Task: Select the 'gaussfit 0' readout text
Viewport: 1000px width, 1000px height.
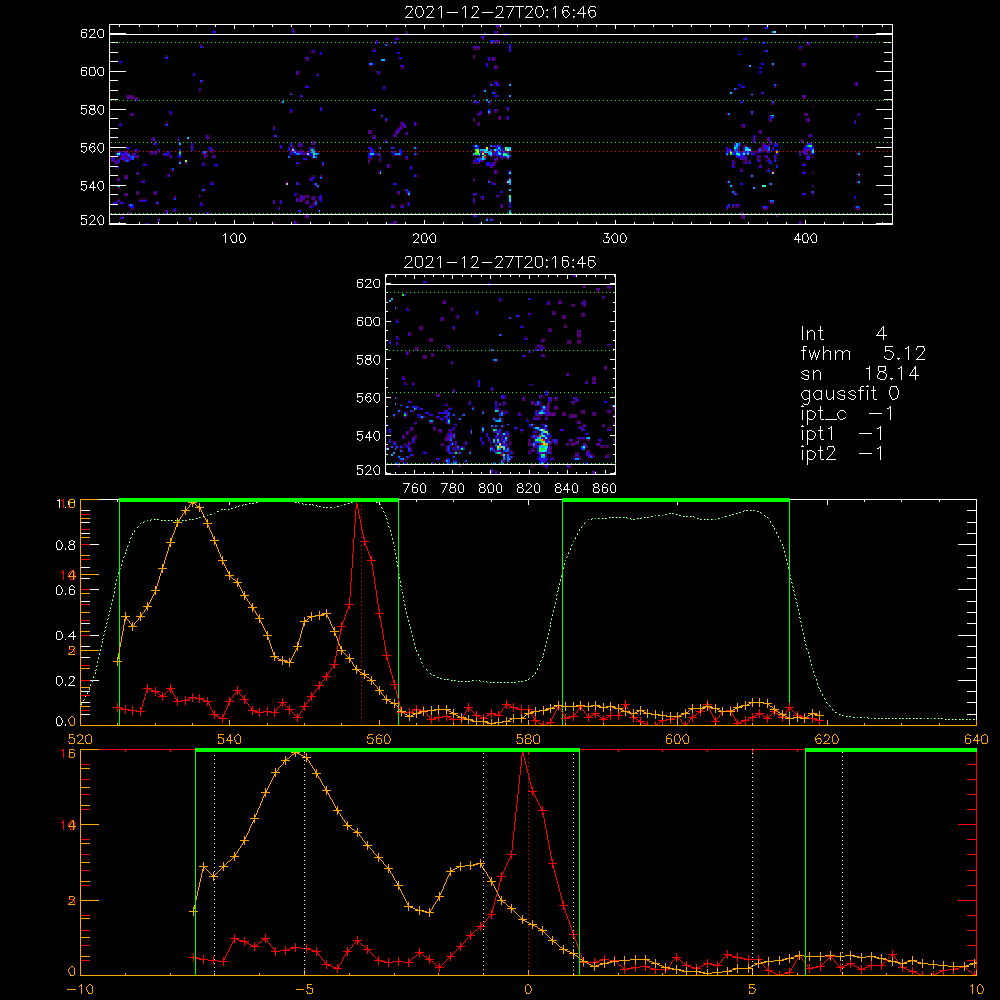Action: tap(850, 394)
